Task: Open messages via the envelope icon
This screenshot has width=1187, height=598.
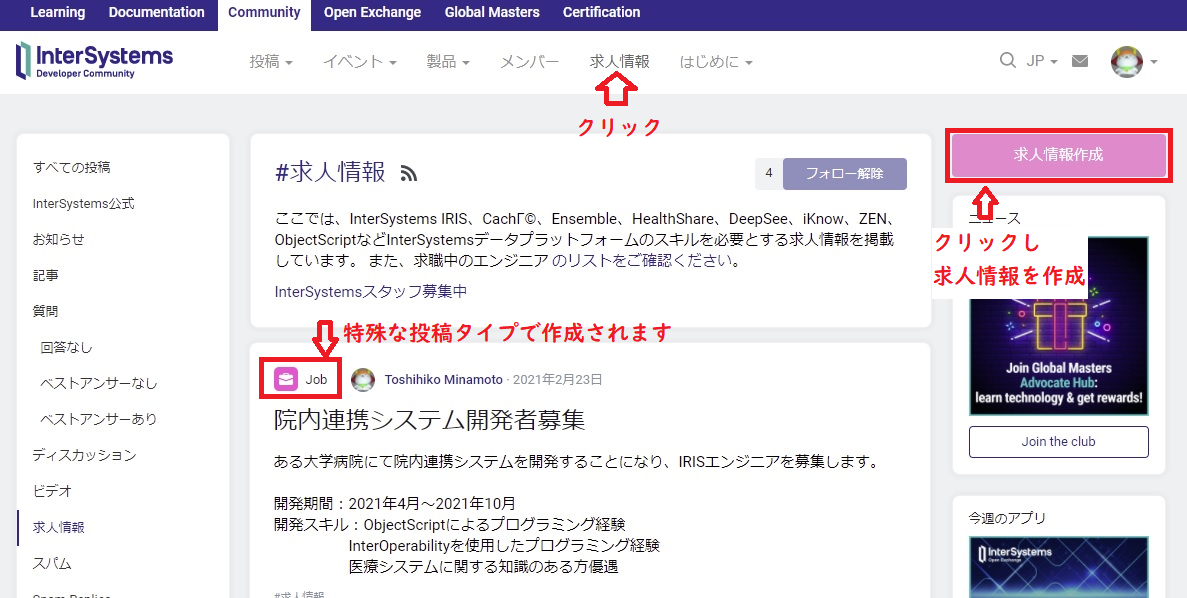Action: click(1080, 61)
